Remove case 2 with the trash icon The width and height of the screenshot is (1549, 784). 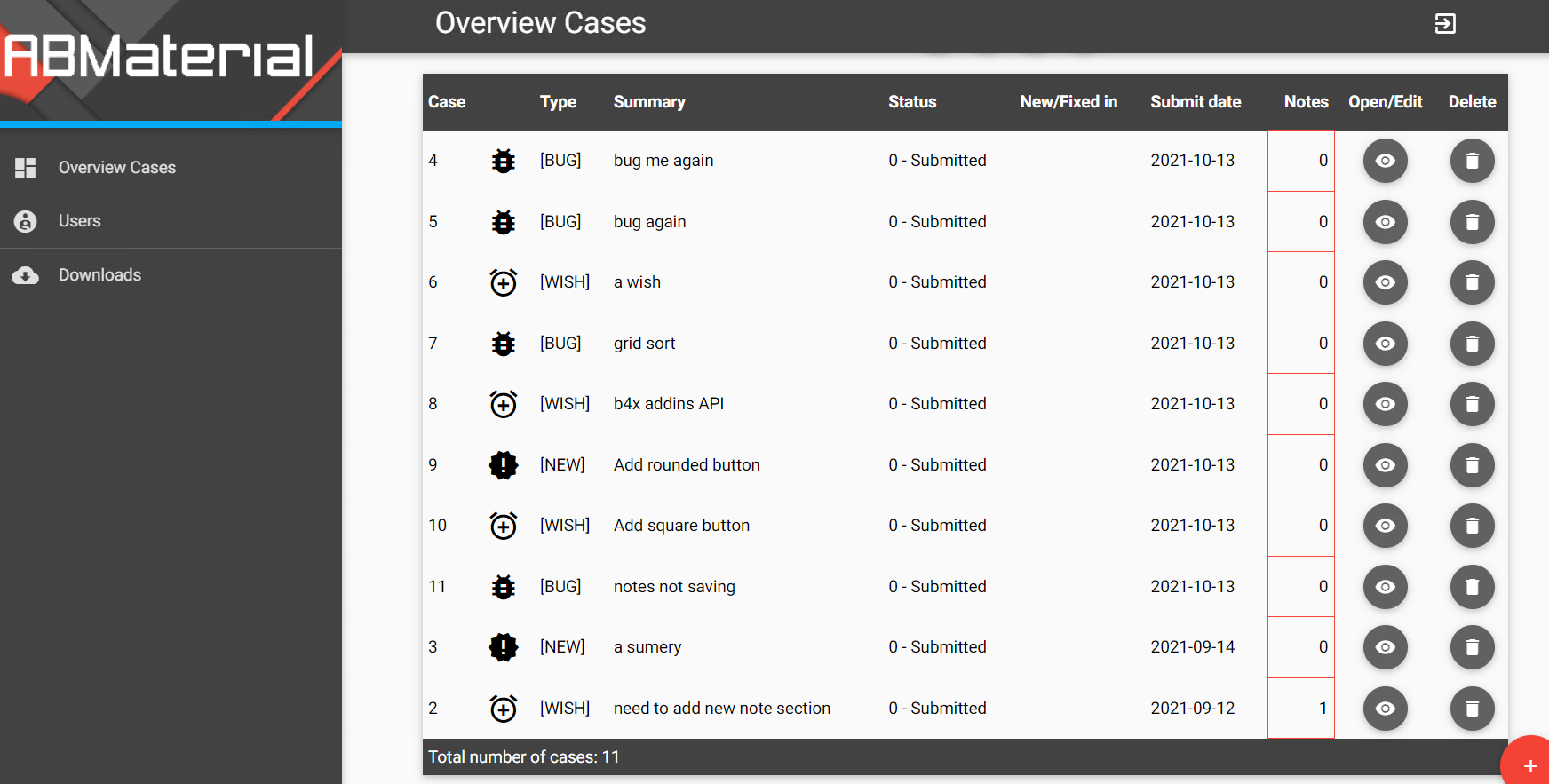pyautogui.click(x=1472, y=709)
